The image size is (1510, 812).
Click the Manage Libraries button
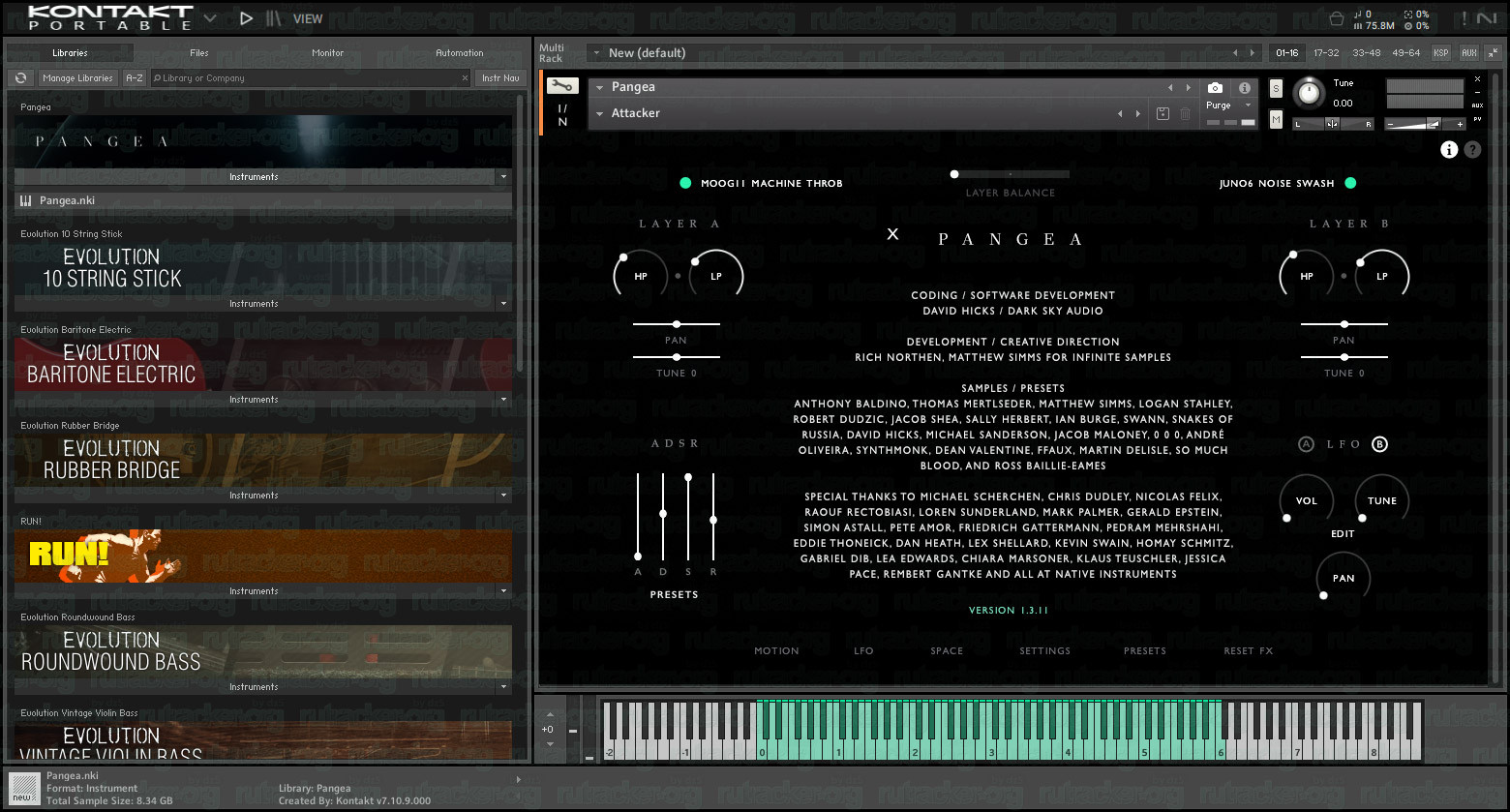click(x=78, y=78)
